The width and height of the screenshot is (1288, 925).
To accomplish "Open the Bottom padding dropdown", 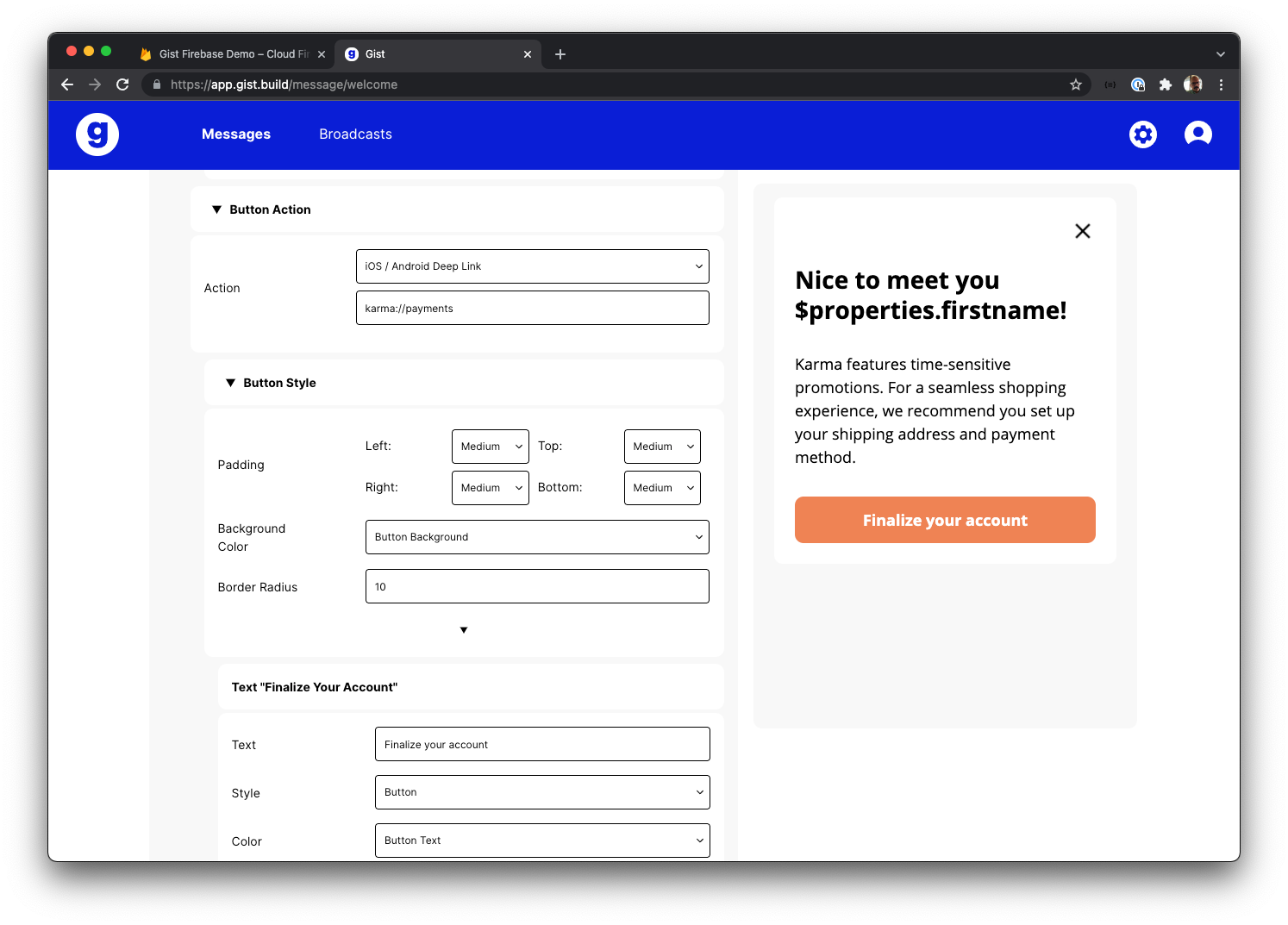I will [662, 488].
